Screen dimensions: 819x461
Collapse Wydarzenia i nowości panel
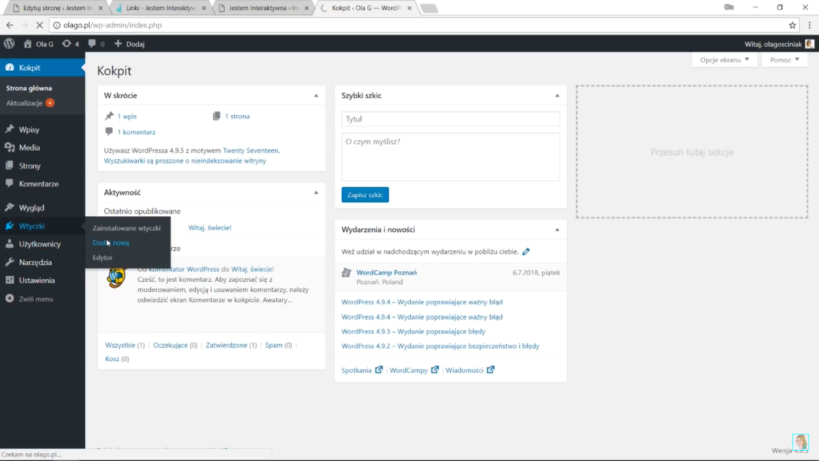pyautogui.click(x=557, y=230)
